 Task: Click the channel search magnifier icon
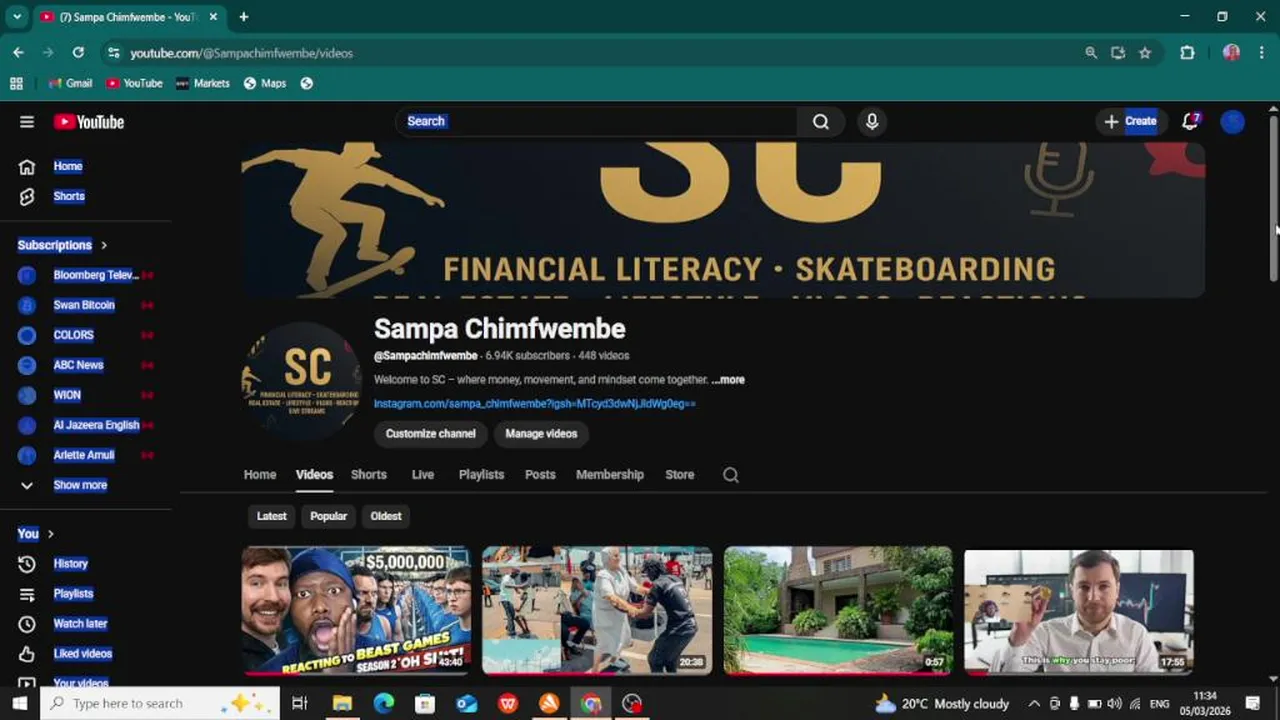(x=731, y=475)
